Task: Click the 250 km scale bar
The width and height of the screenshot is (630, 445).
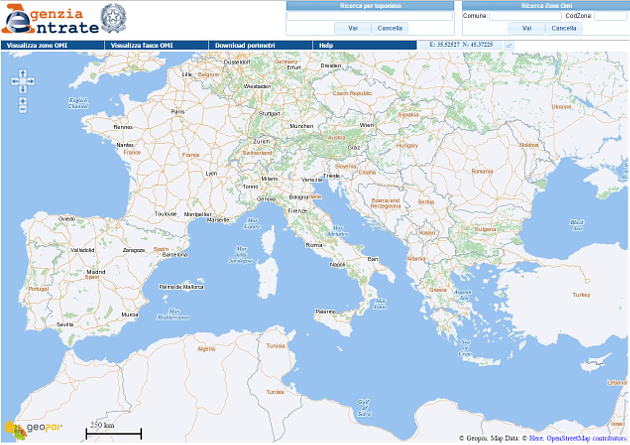Action: click(x=113, y=431)
